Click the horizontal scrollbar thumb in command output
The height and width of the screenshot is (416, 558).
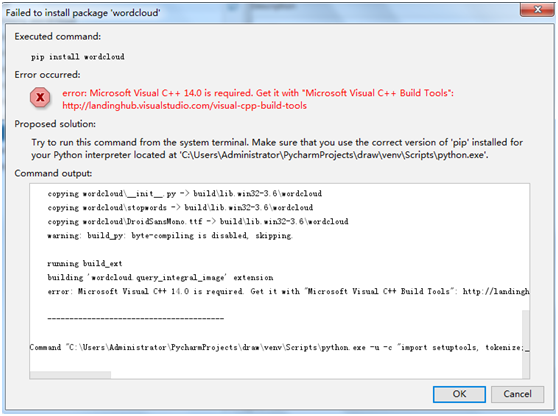[70, 375]
